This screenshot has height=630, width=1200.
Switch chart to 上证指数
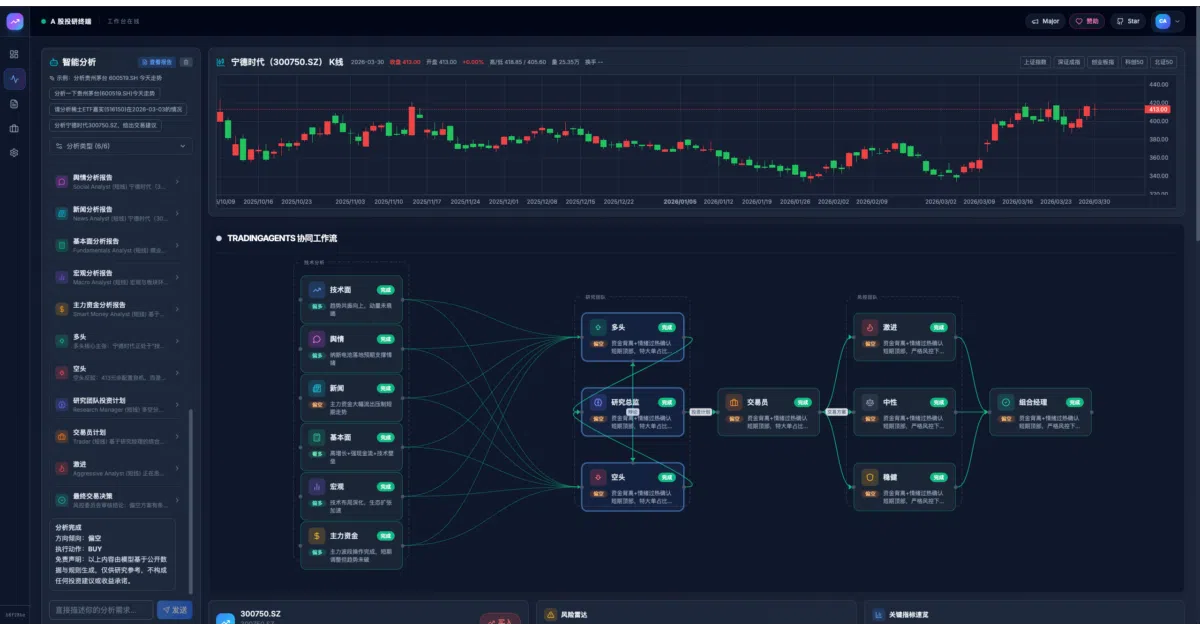1034,62
